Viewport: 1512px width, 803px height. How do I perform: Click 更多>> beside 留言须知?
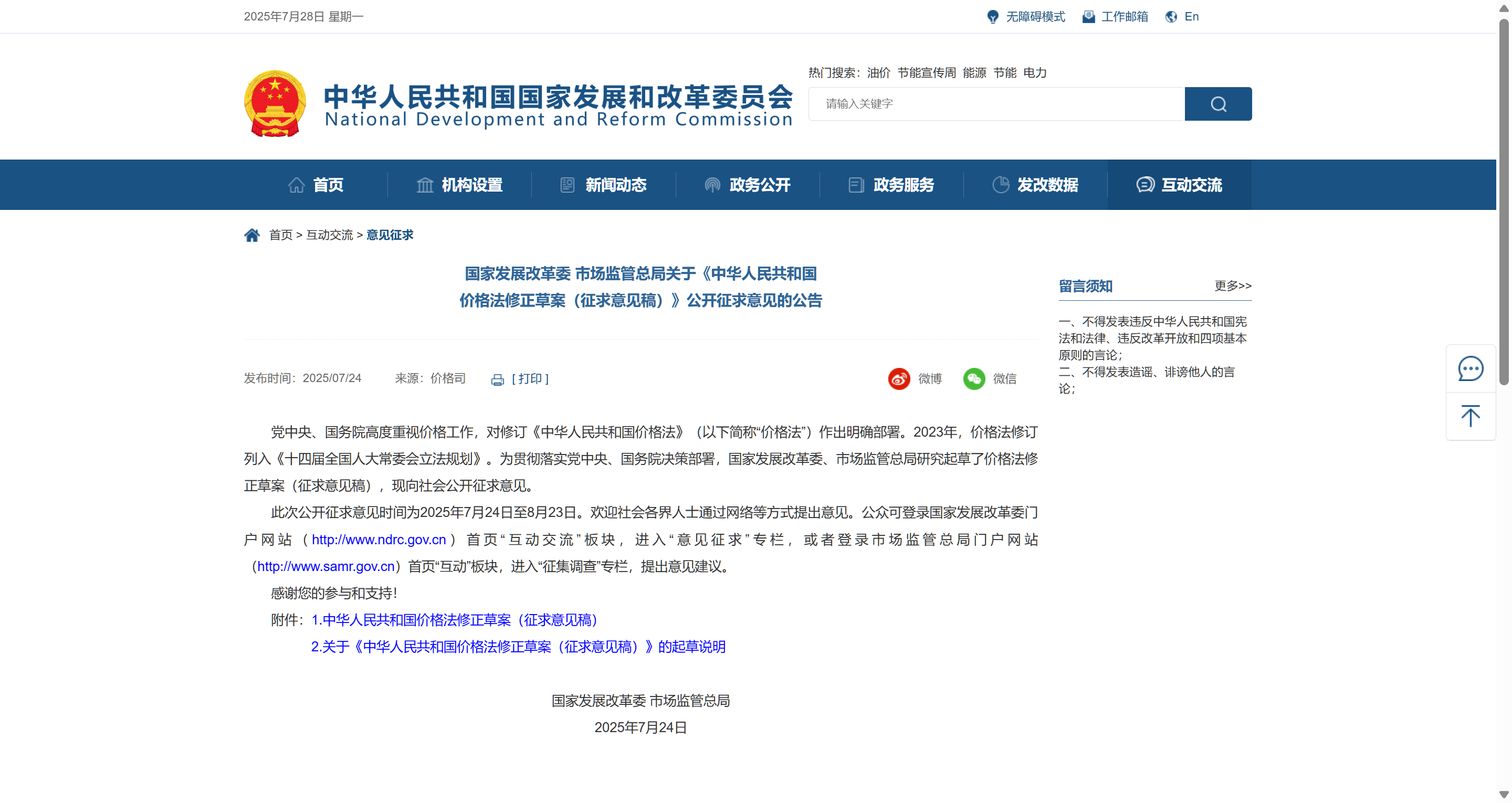pyautogui.click(x=1232, y=286)
